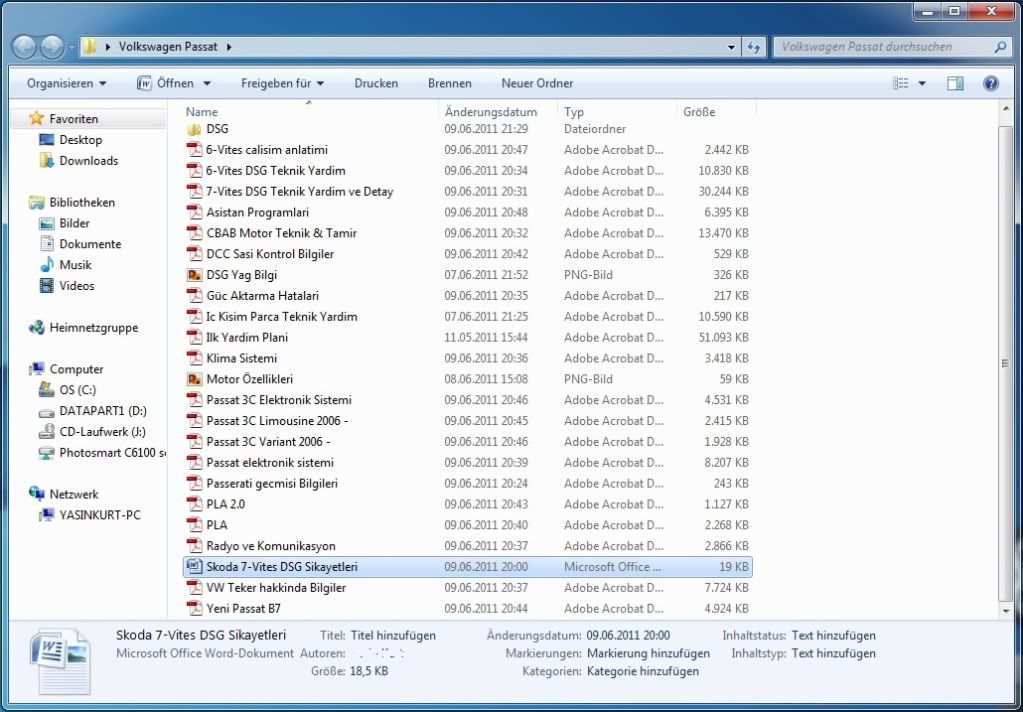1023x712 pixels.
Task: Select file Yeni Passat B7
Action: click(x=467, y=609)
